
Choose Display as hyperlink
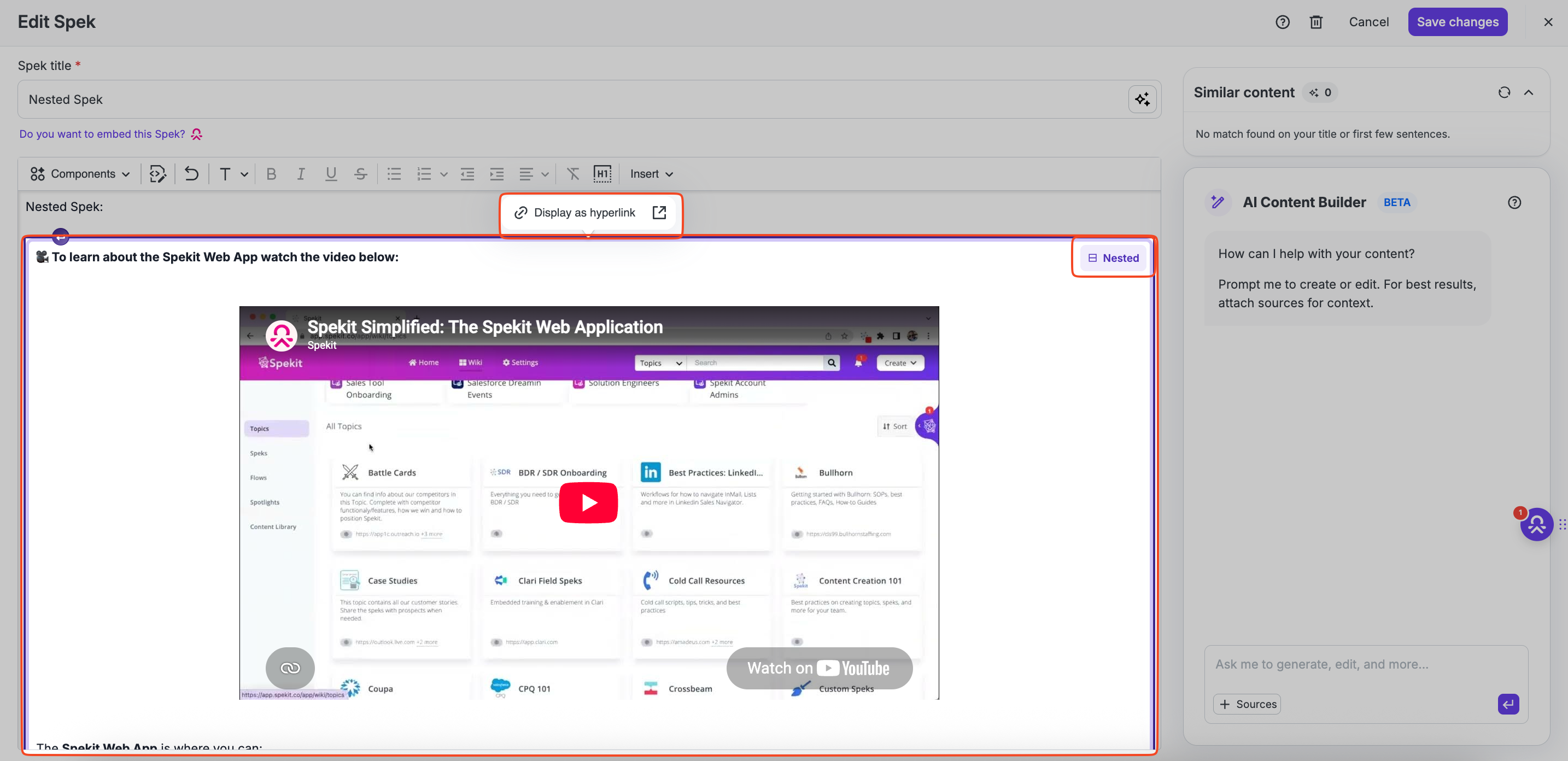575,213
